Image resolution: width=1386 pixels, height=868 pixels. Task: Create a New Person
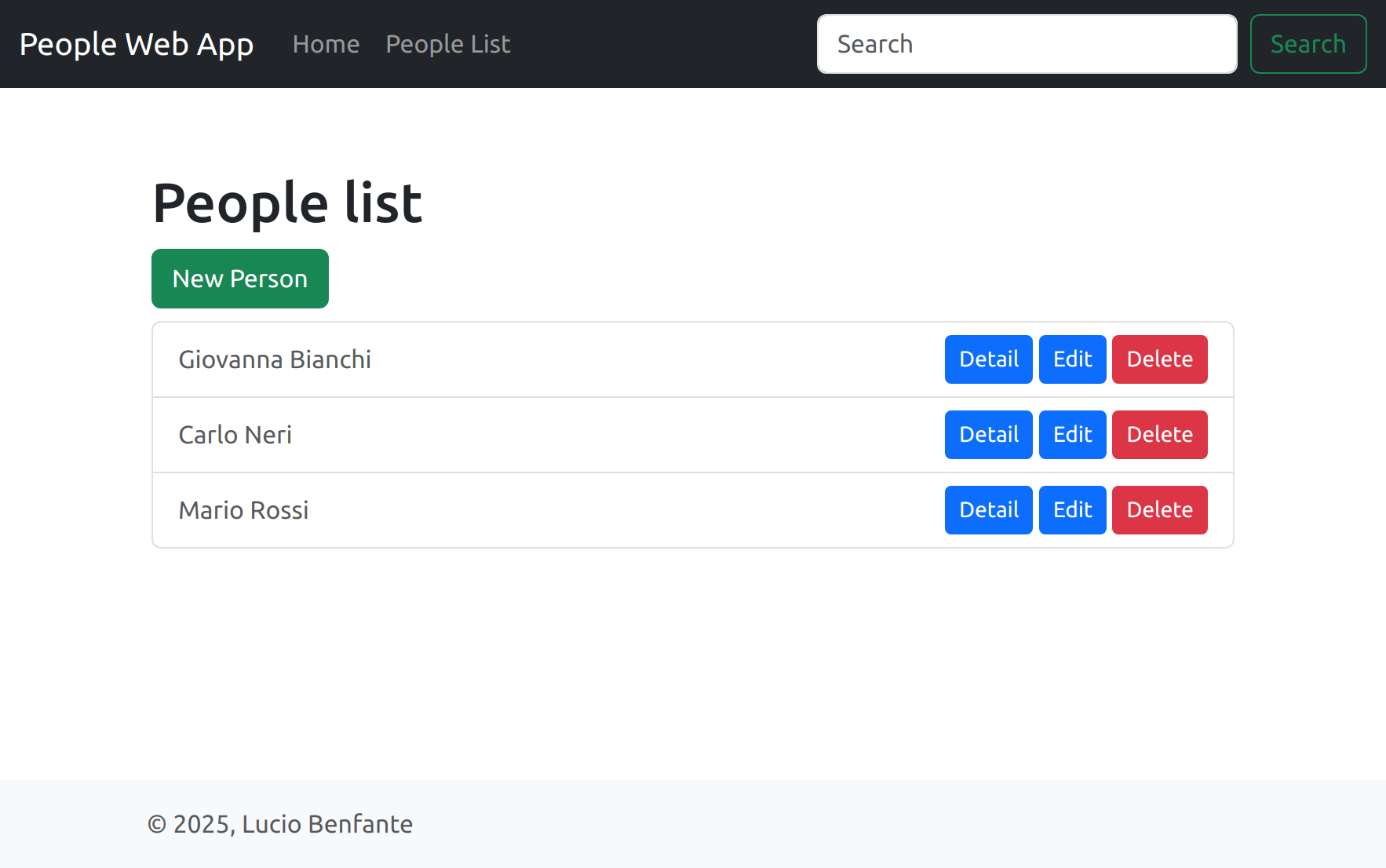[x=240, y=279]
